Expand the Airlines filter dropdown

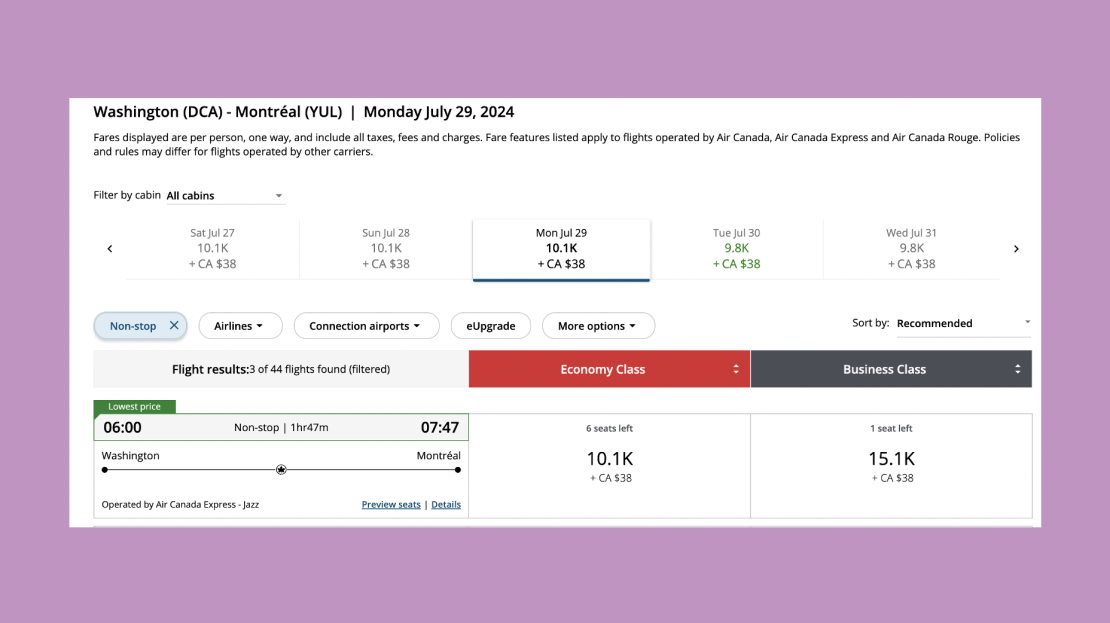click(x=240, y=326)
